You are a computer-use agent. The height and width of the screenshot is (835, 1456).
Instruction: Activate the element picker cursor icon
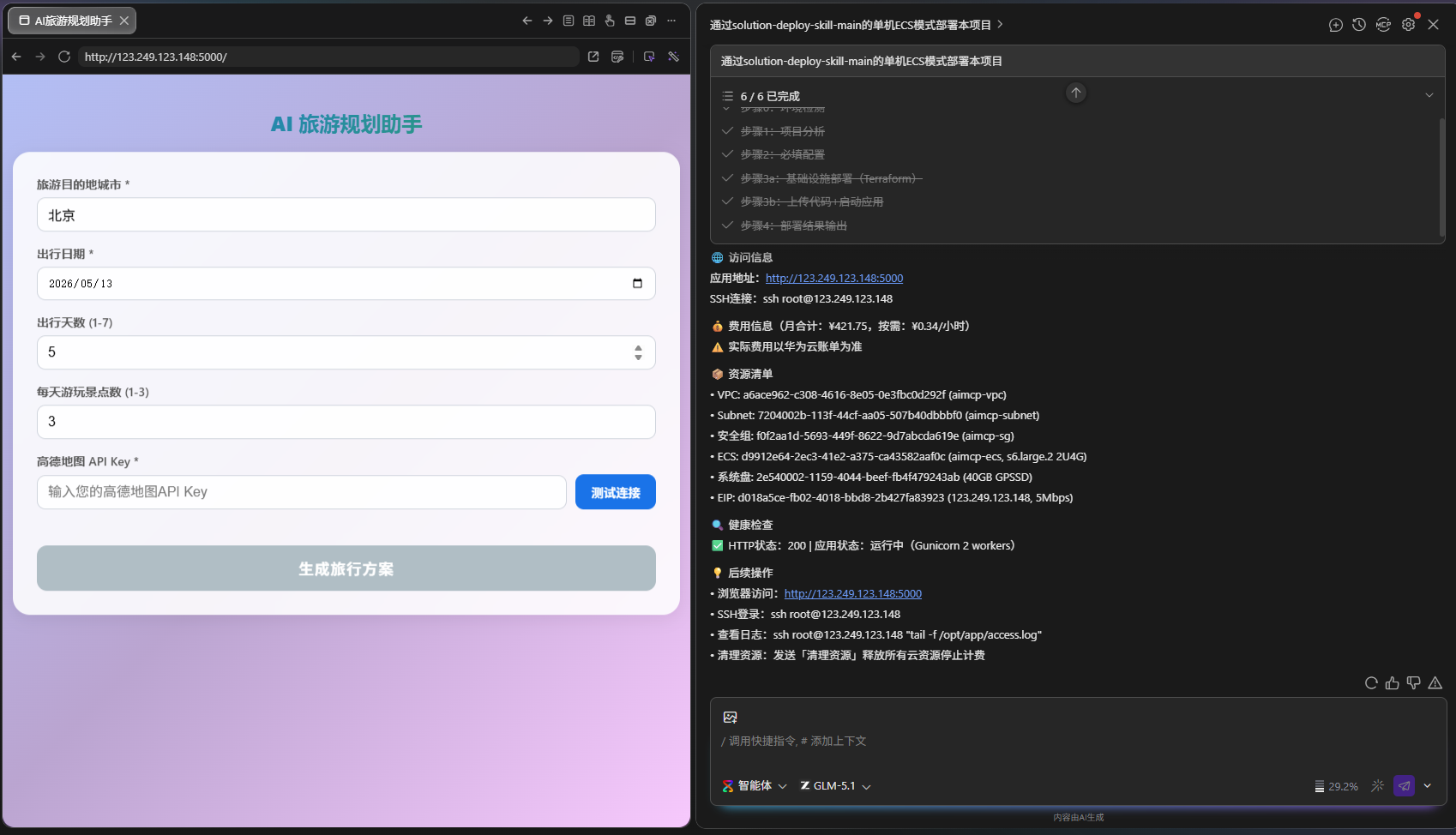649,57
